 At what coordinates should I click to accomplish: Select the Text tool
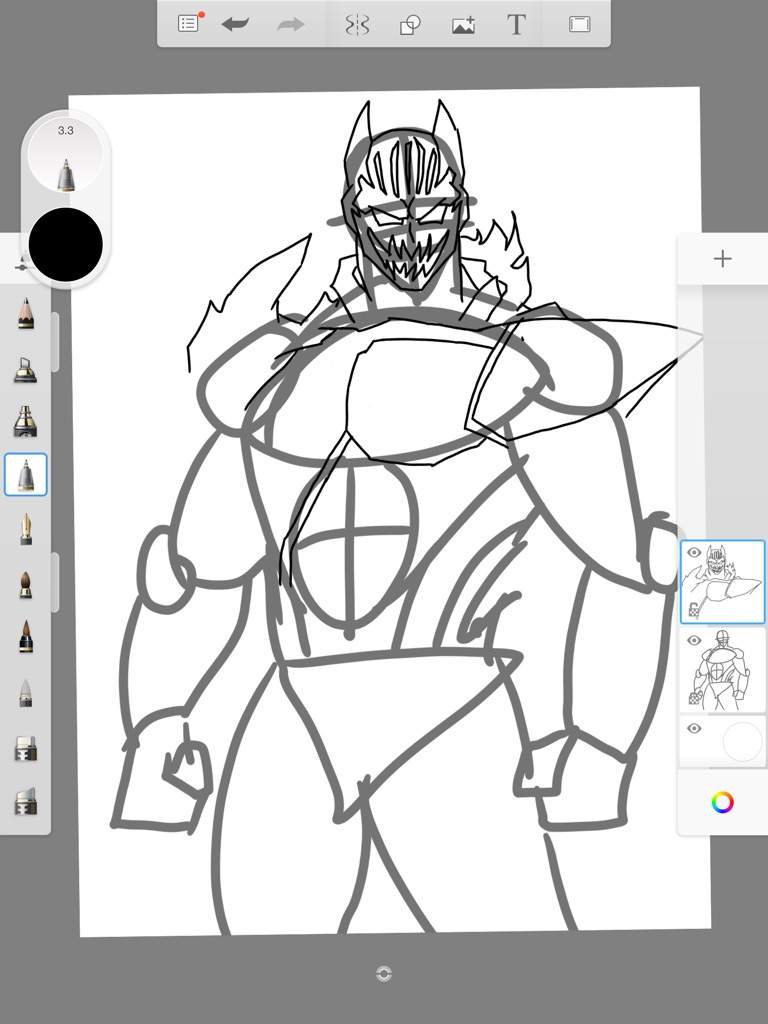[516, 25]
